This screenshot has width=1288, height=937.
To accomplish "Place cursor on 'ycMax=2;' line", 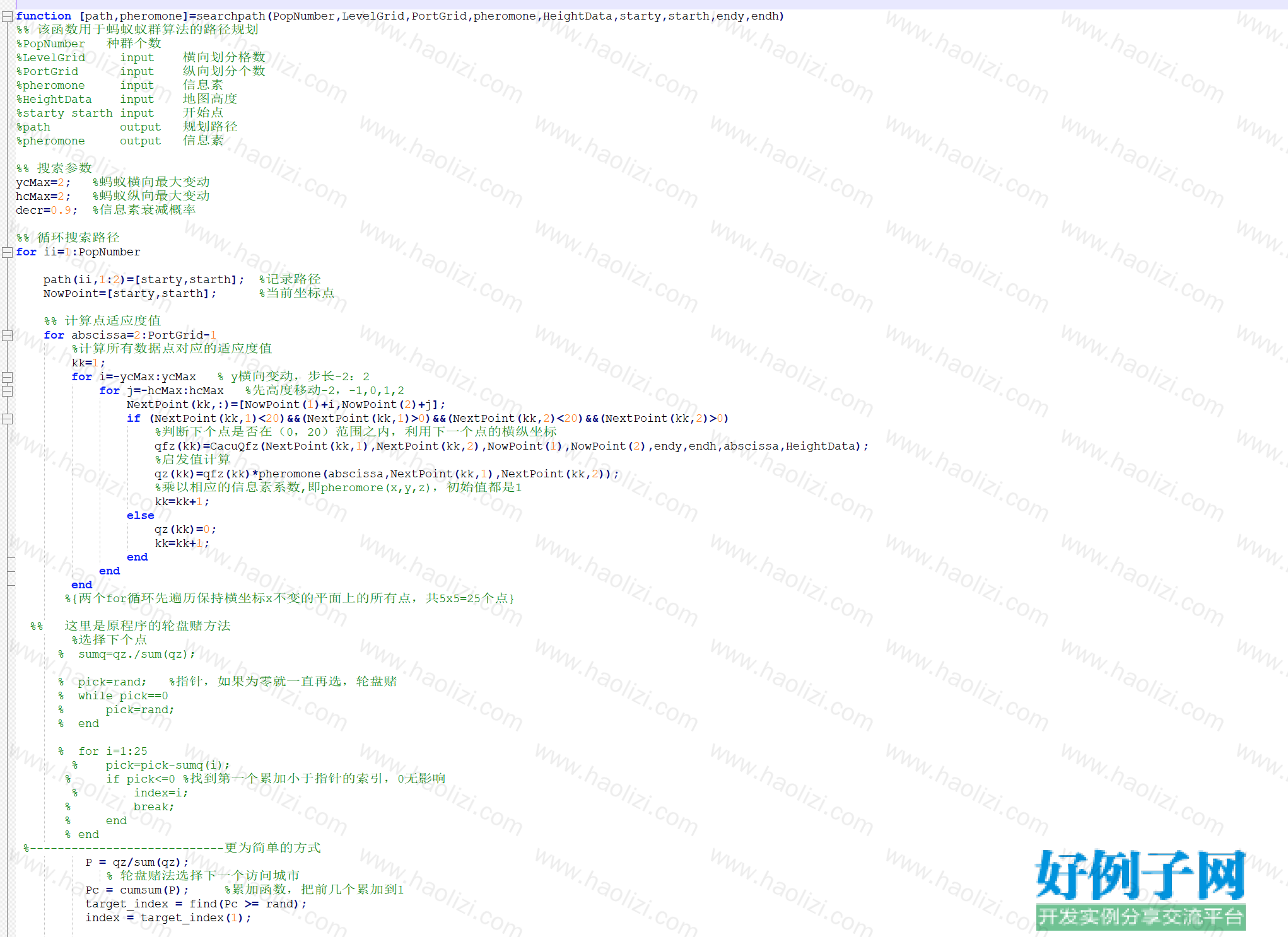I will [x=44, y=183].
